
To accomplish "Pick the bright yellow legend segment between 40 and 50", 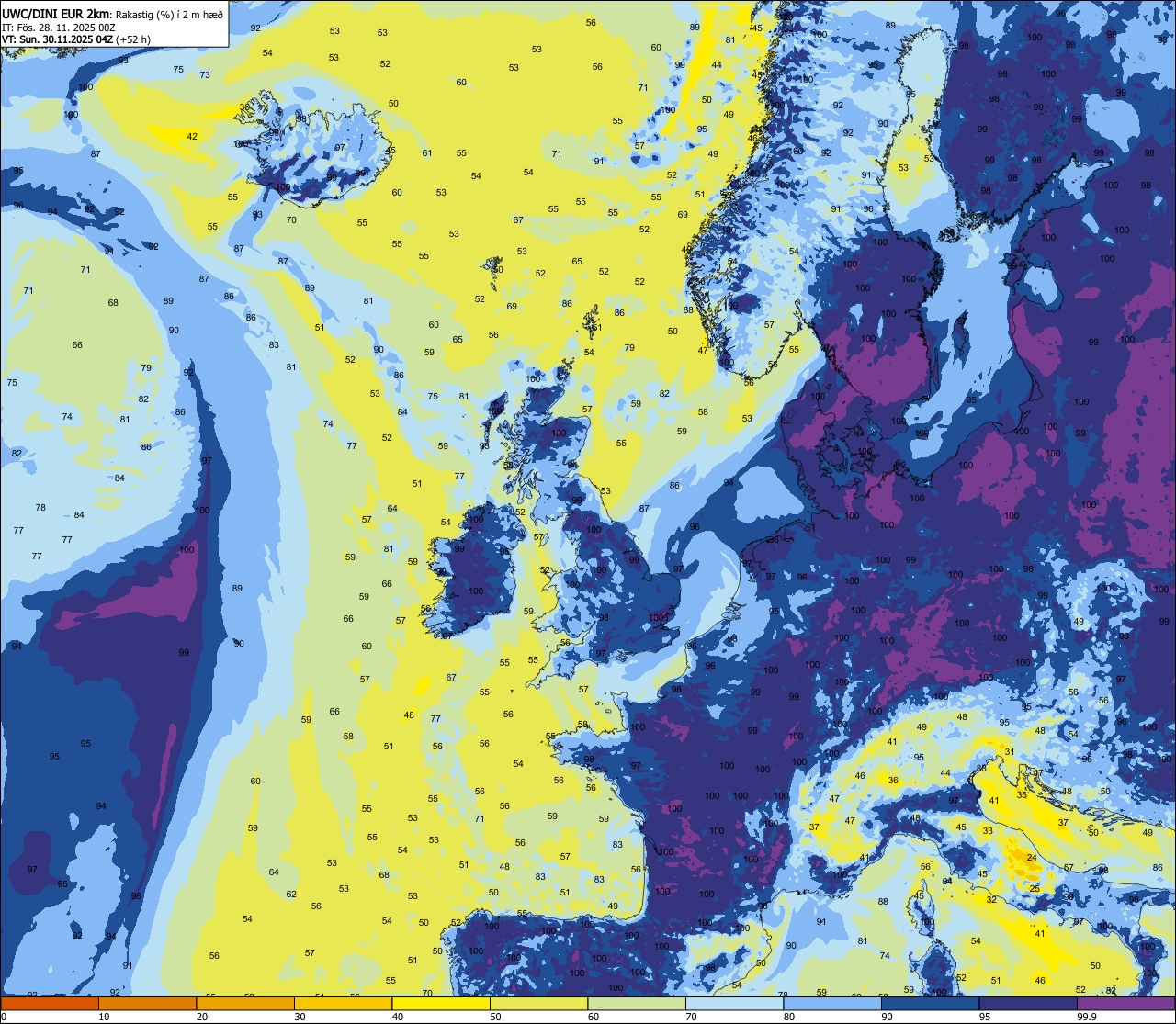I will [x=441, y=1004].
